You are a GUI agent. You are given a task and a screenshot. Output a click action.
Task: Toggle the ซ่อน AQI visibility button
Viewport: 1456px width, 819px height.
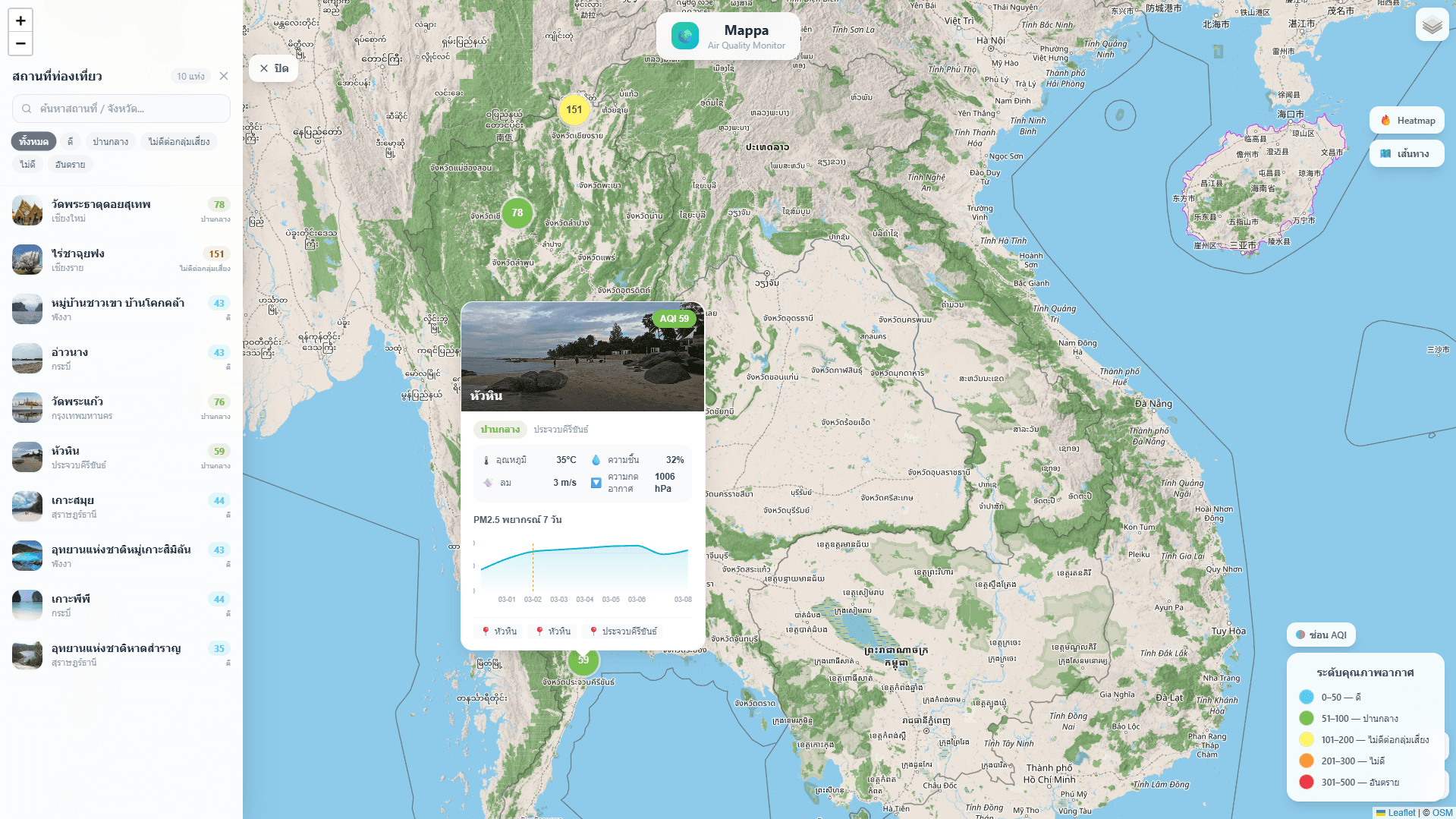click(1321, 635)
